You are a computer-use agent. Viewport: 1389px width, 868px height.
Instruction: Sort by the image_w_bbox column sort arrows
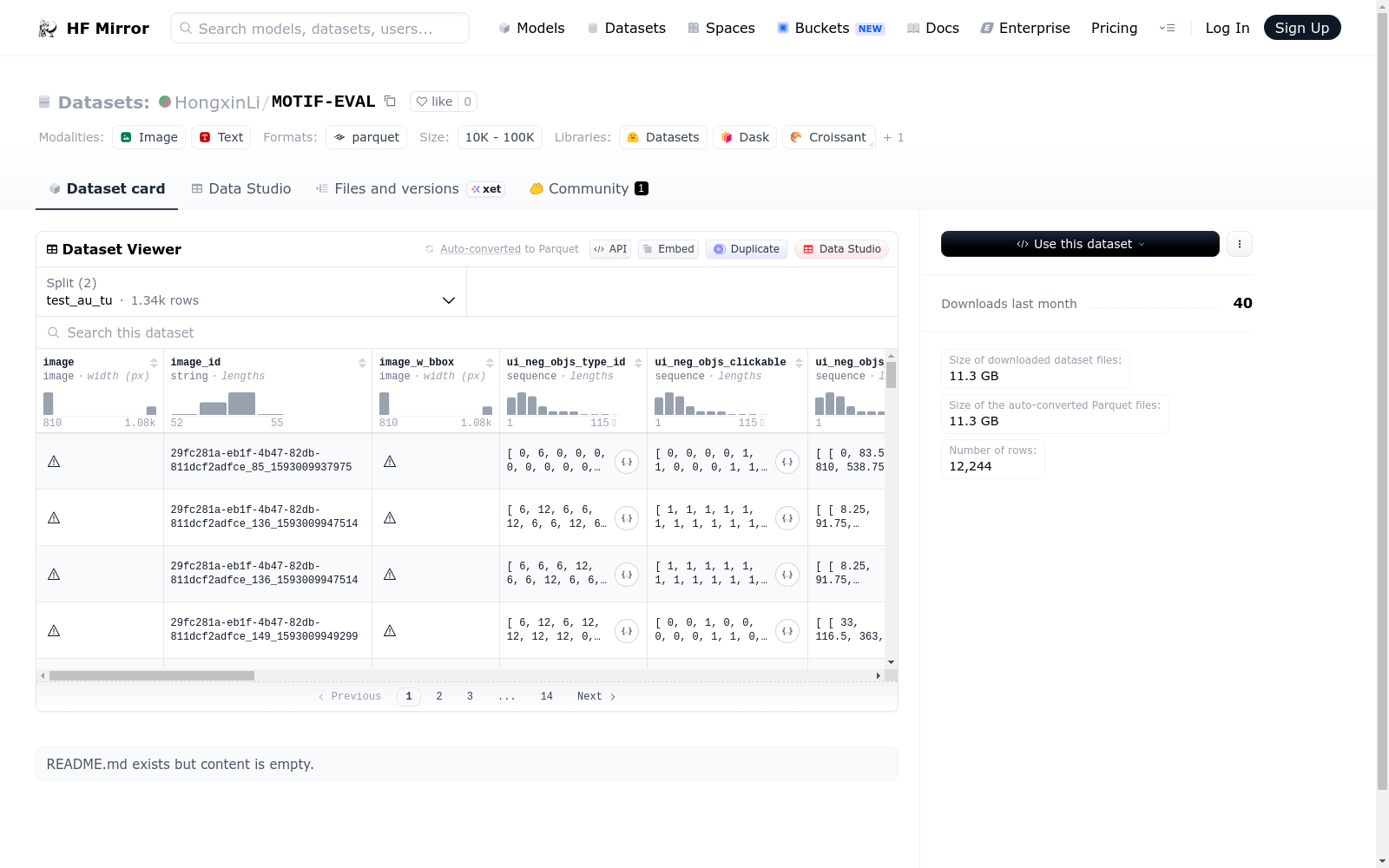click(x=490, y=363)
